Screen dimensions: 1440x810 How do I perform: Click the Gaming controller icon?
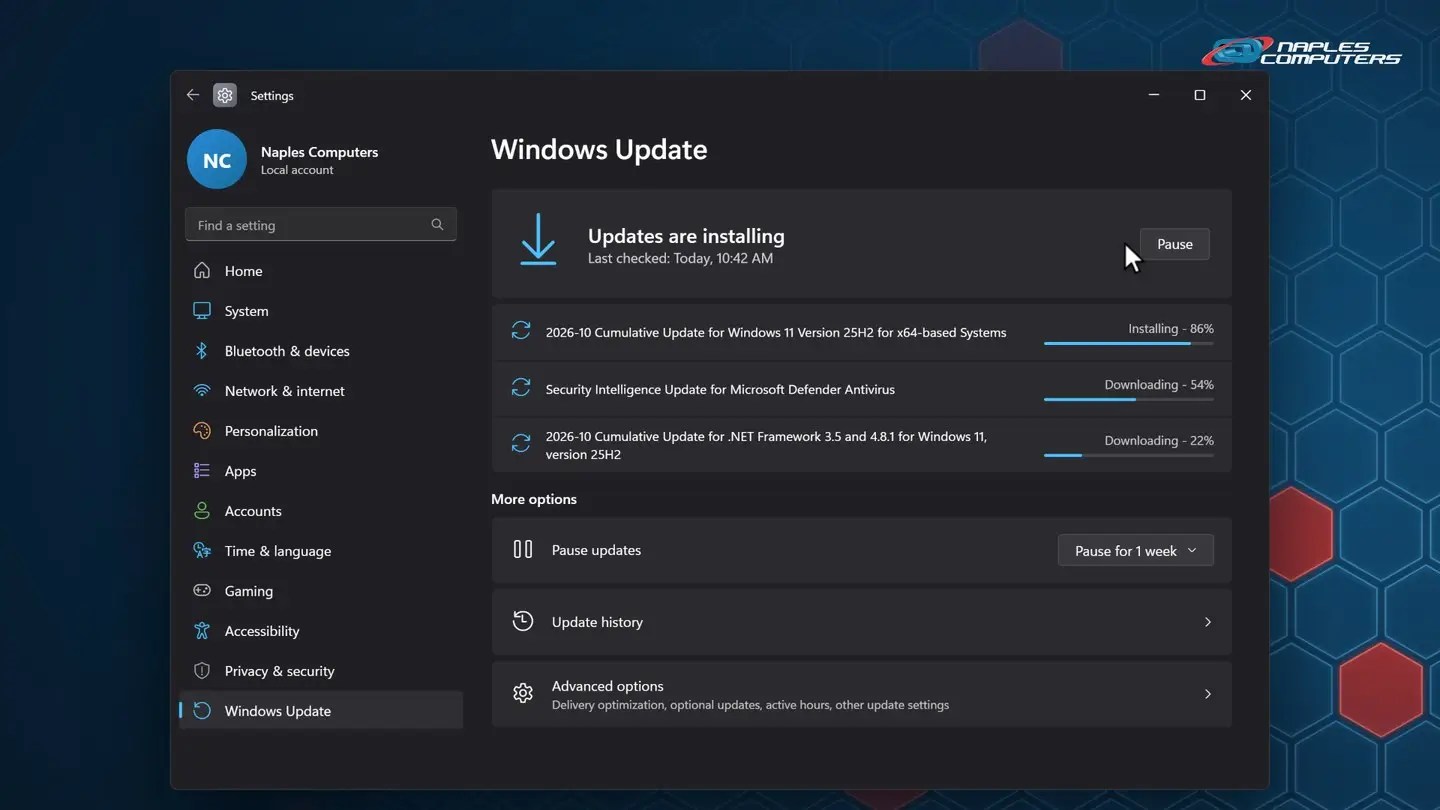pos(202,591)
